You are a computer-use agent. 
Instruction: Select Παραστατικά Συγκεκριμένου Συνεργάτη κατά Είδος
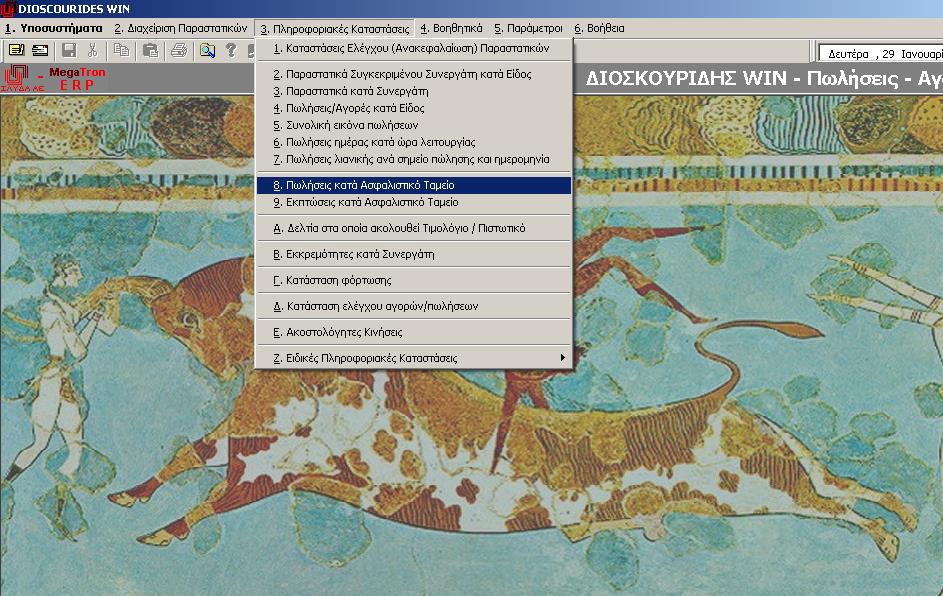pos(414,75)
